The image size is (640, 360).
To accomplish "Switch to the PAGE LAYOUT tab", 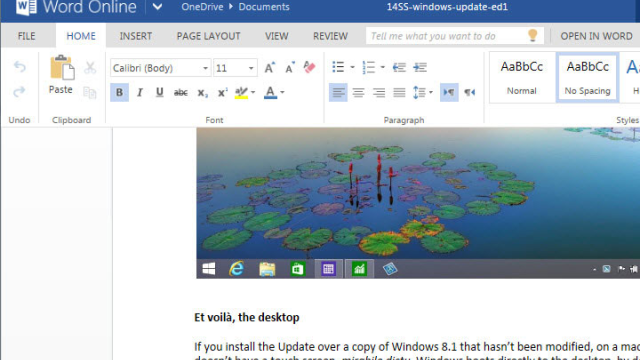I will tap(208, 36).
